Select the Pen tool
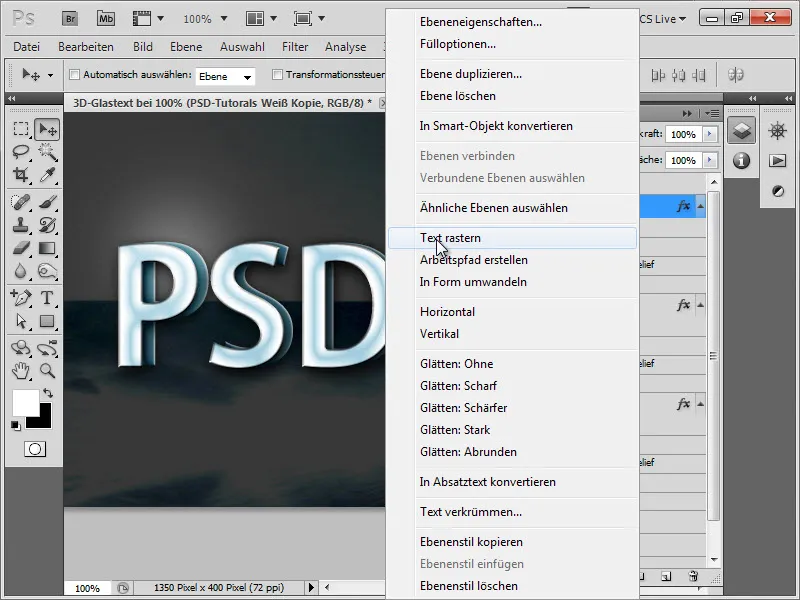 [x=21, y=297]
